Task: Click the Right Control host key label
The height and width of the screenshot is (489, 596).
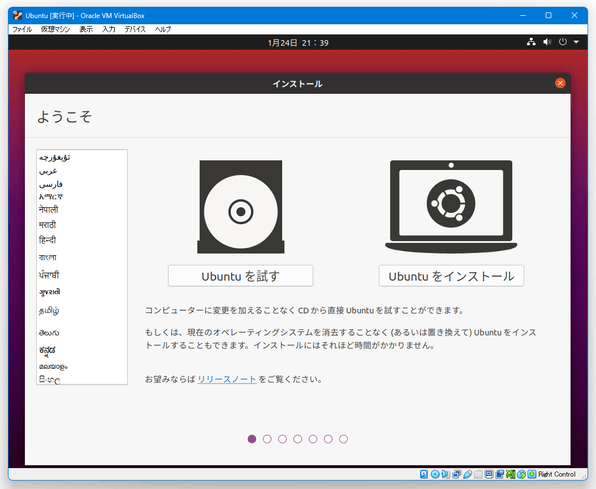Action: click(x=557, y=474)
